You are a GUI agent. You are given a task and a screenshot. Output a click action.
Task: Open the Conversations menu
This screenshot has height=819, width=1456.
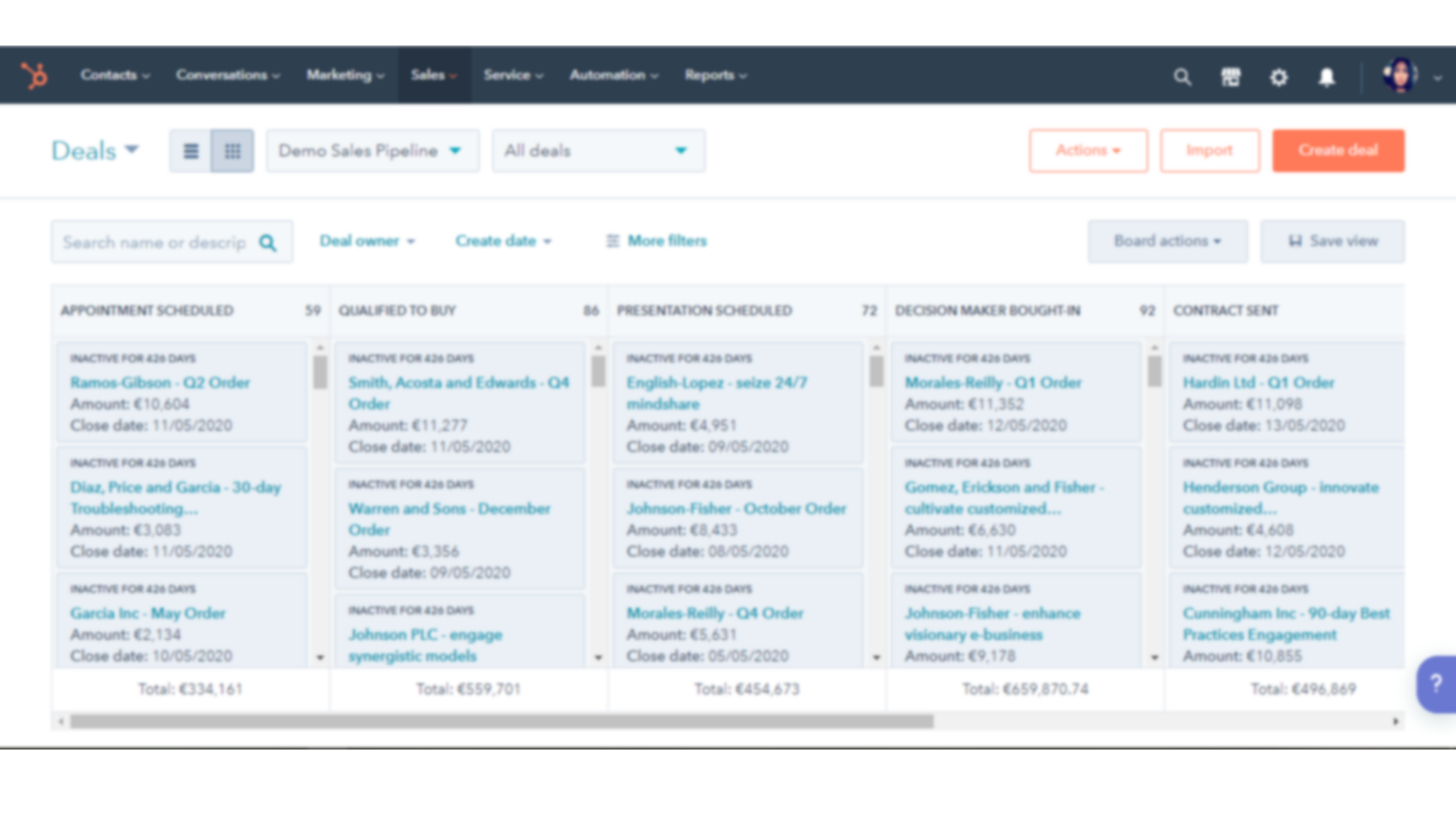227,75
